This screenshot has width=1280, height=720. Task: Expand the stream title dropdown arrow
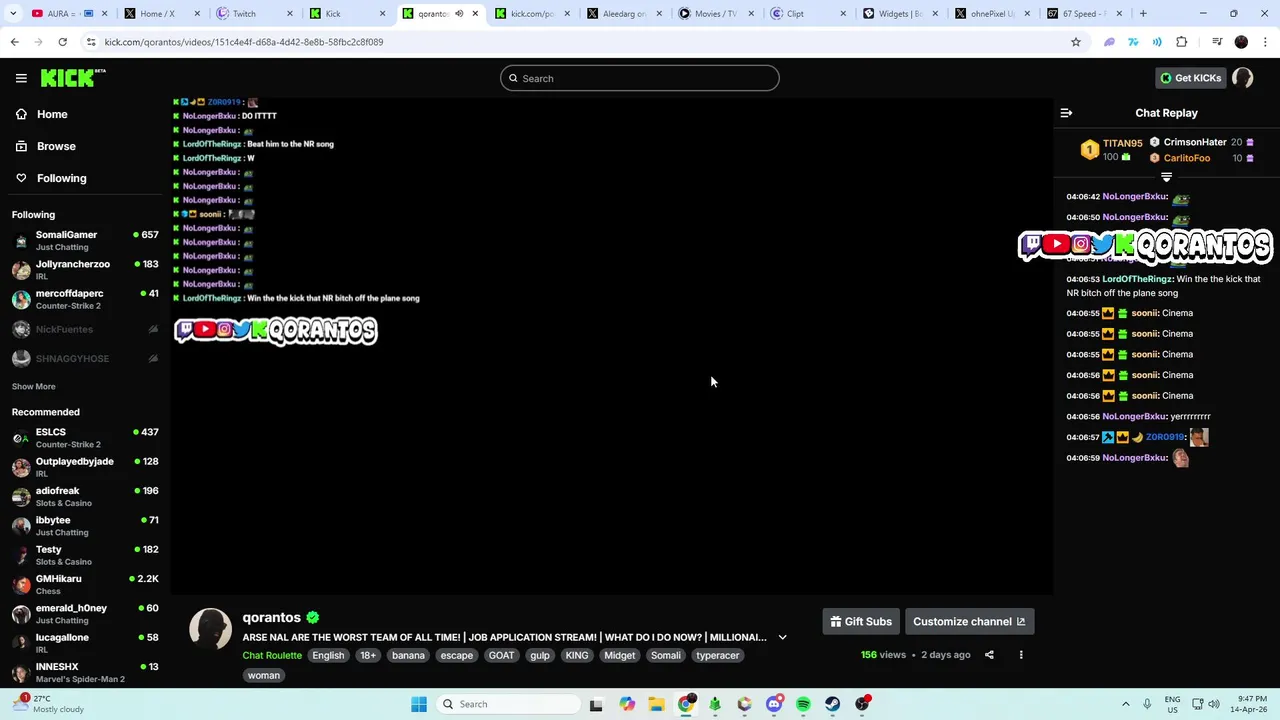point(782,637)
